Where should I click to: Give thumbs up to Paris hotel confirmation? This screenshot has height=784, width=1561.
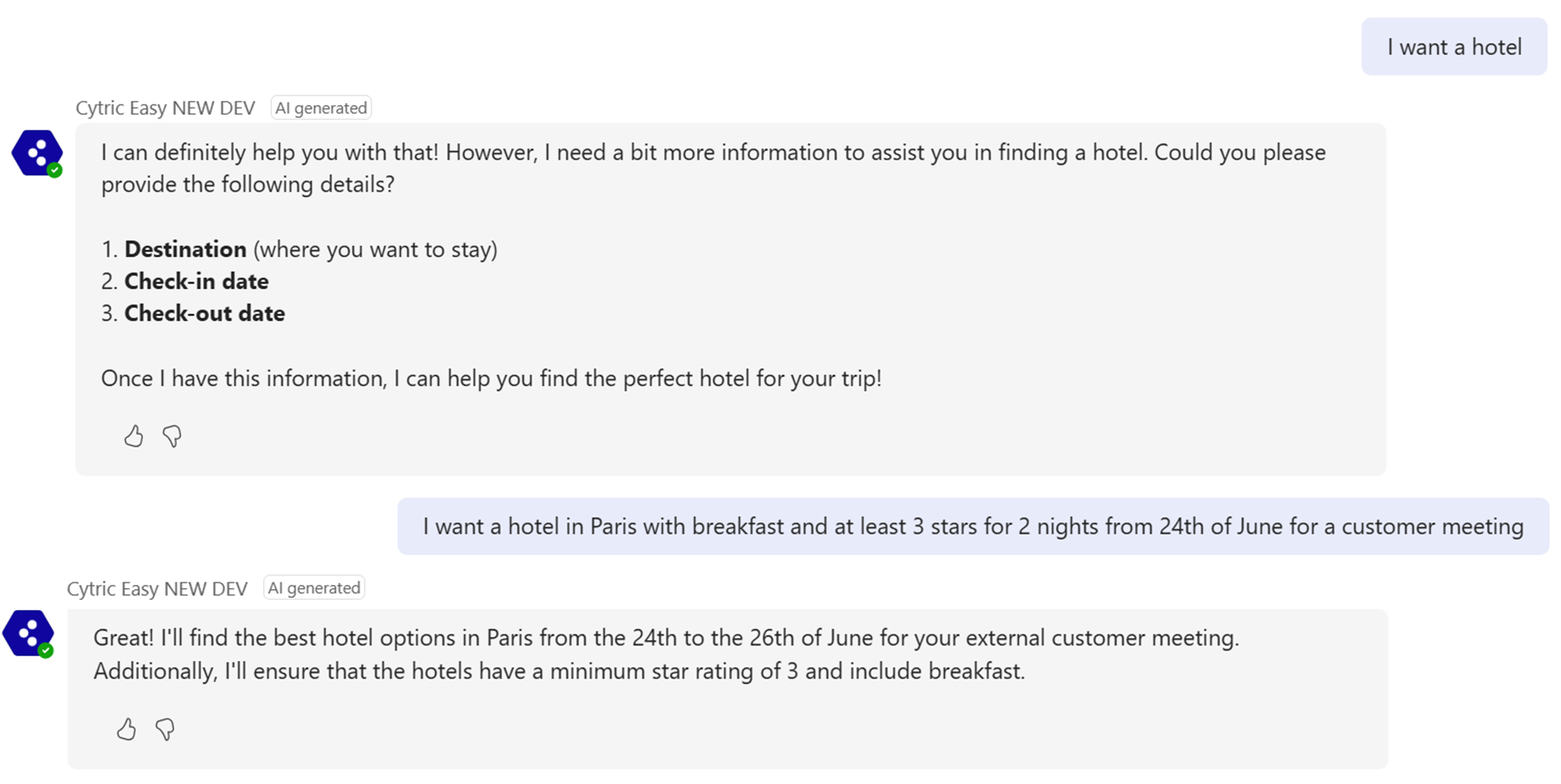[x=126, y=729]
